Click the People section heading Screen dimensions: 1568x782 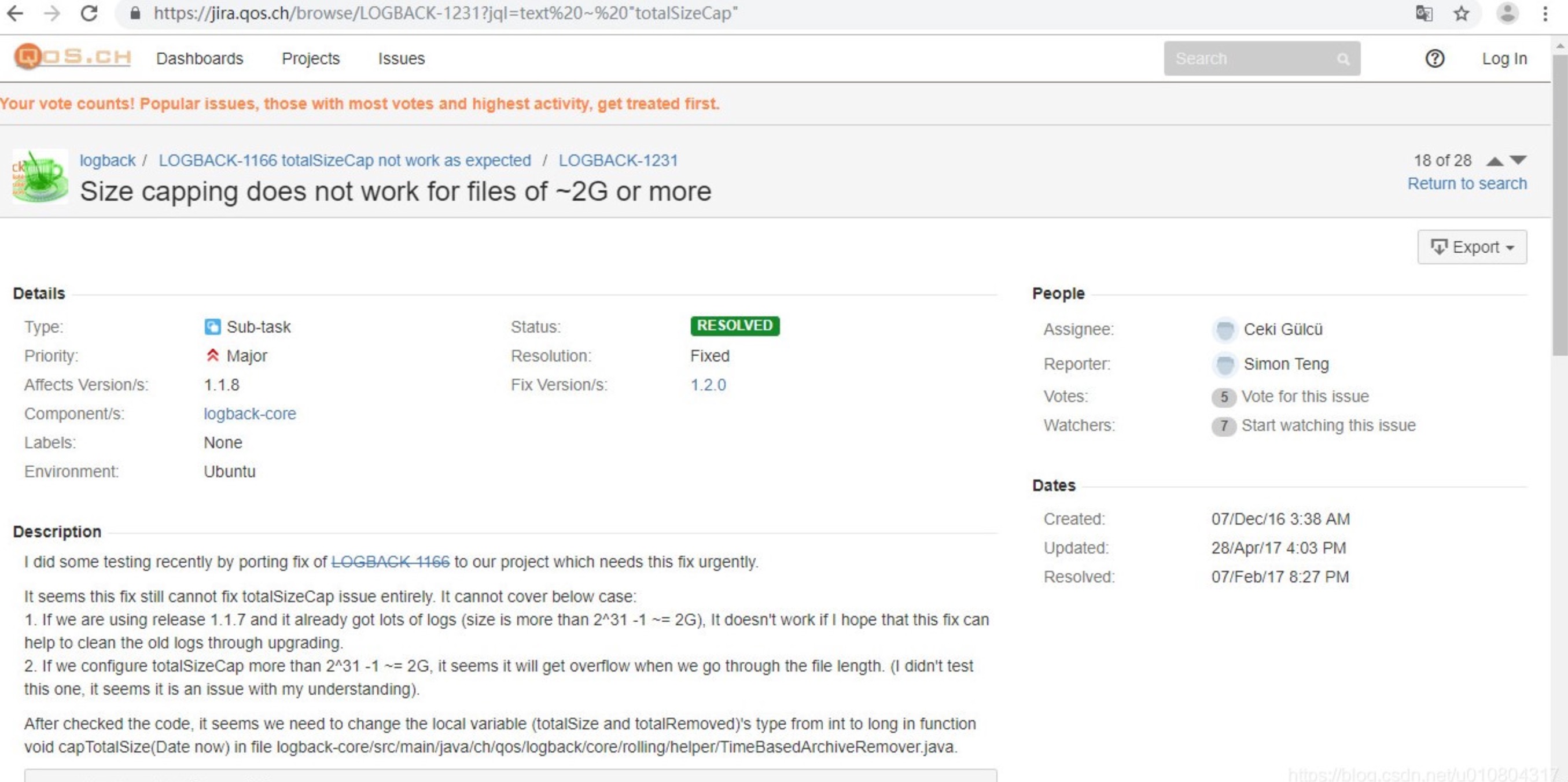pyautogui.click(x=1058, y=293)
